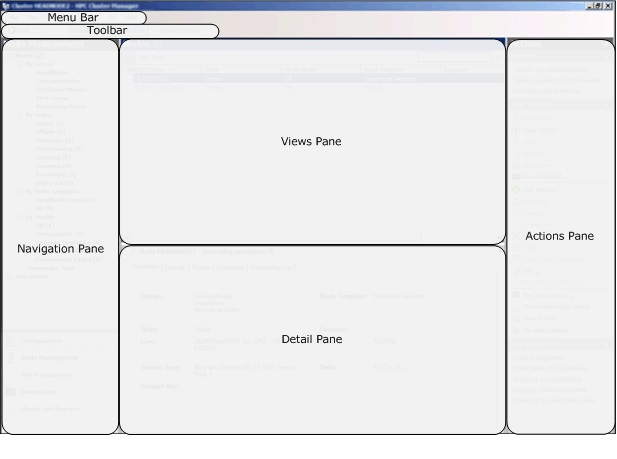Click the Take Offline icon in Actions
Image resolution: width=617 pixels, height=459 pixels.
[x=516, y=130]
